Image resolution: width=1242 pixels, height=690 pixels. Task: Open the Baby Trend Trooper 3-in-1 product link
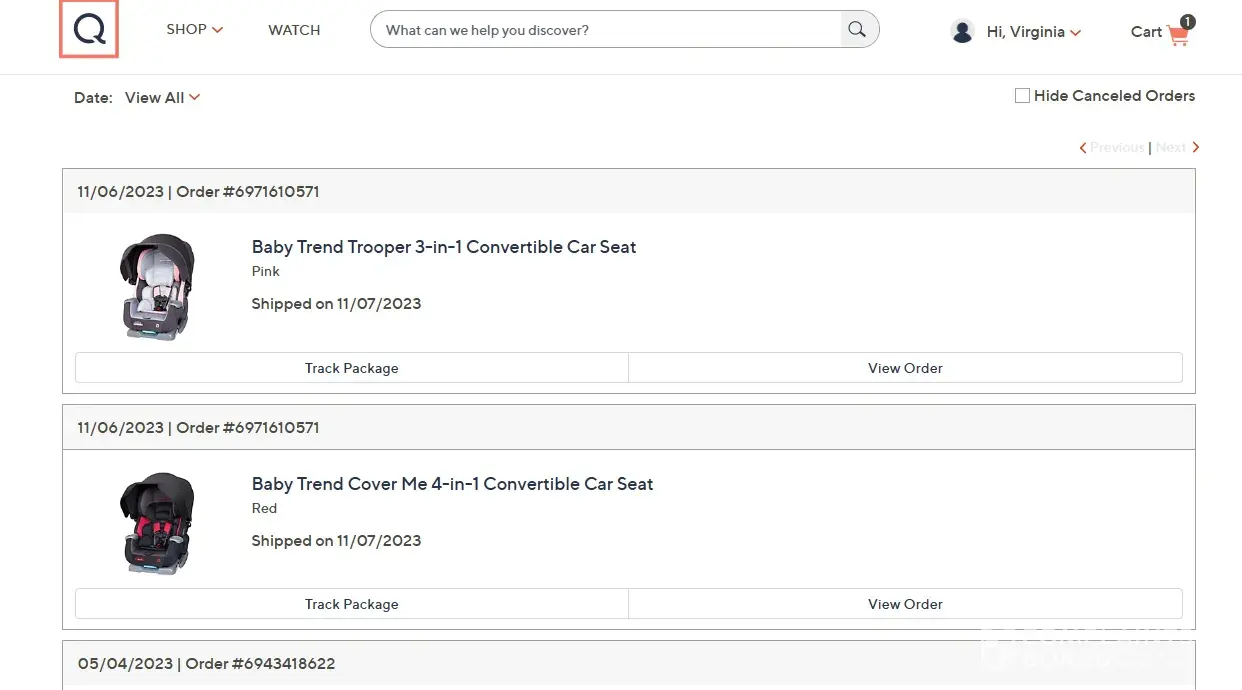pyautogui.click(x=444, y=247)
